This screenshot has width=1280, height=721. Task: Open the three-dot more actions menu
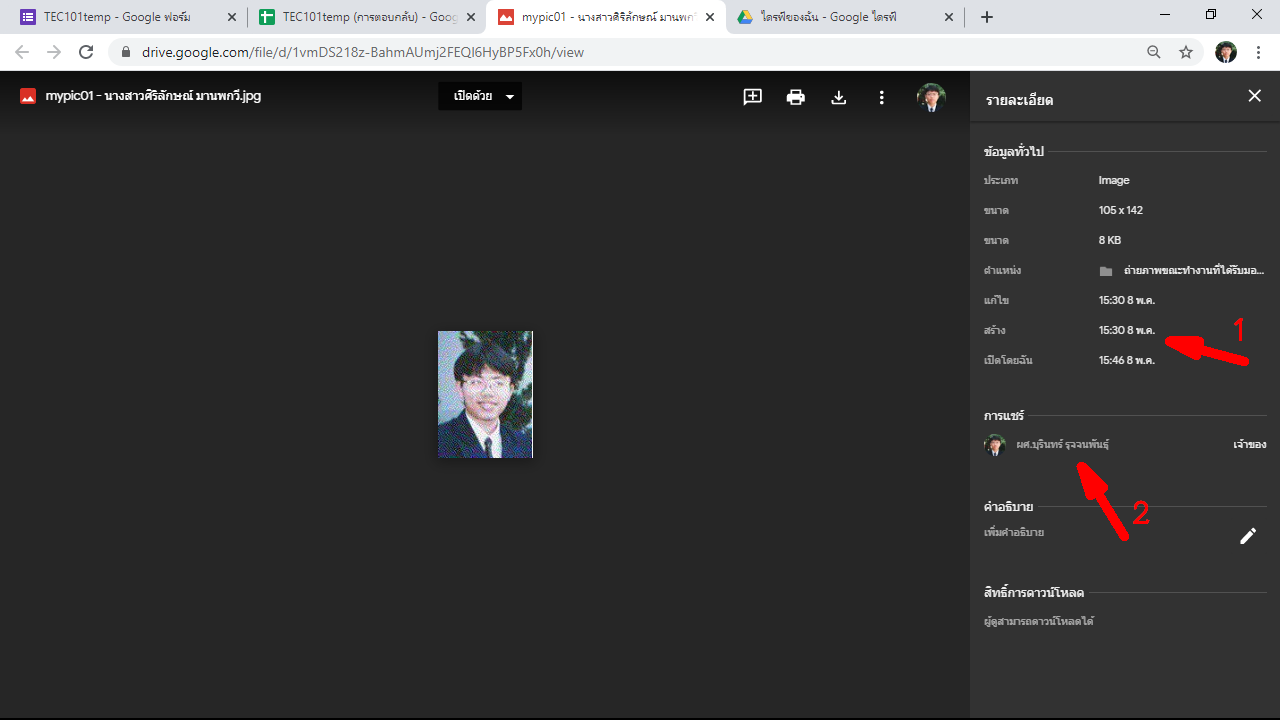pos(881,97)
